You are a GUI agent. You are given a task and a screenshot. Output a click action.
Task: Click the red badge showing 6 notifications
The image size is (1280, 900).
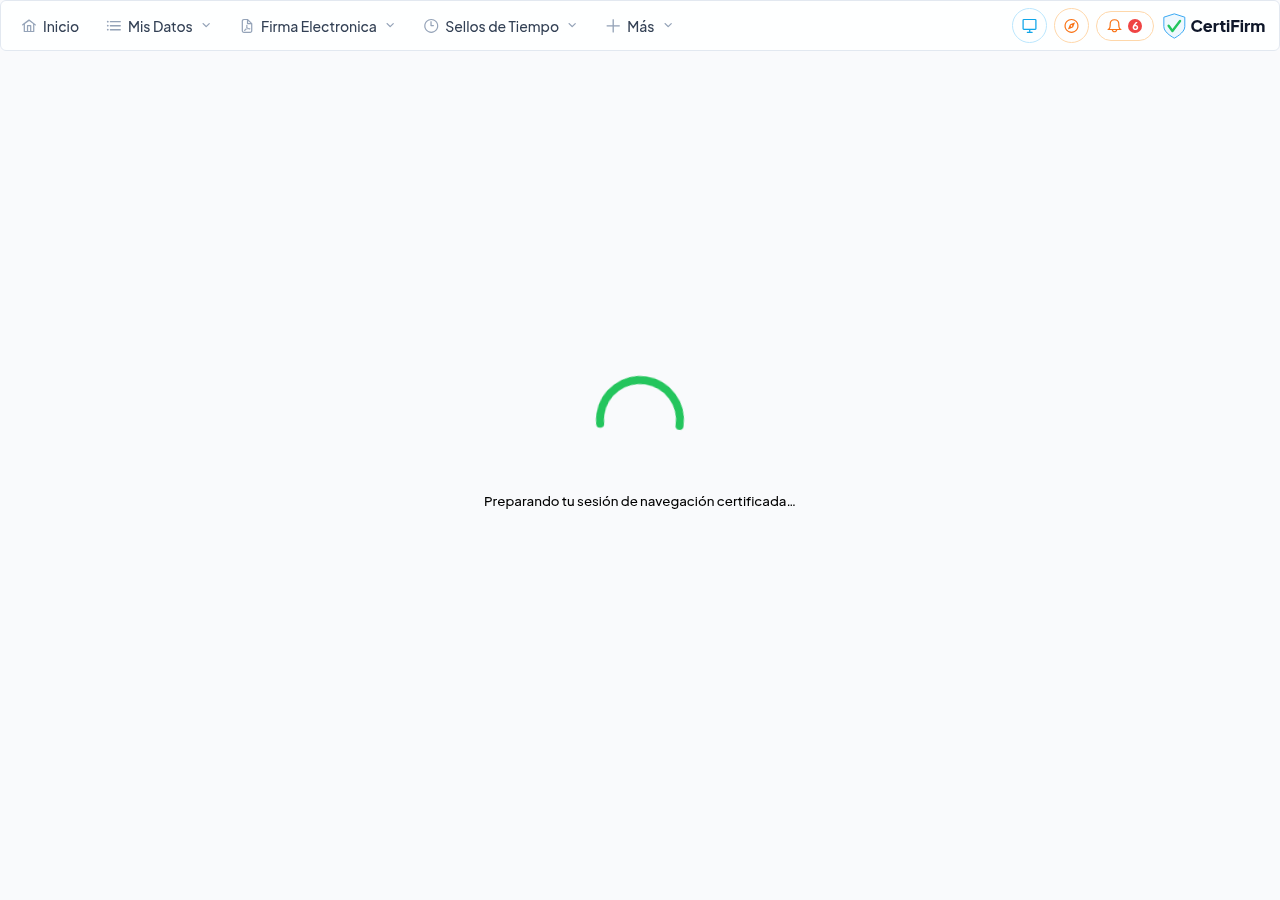pos(1136,25)
